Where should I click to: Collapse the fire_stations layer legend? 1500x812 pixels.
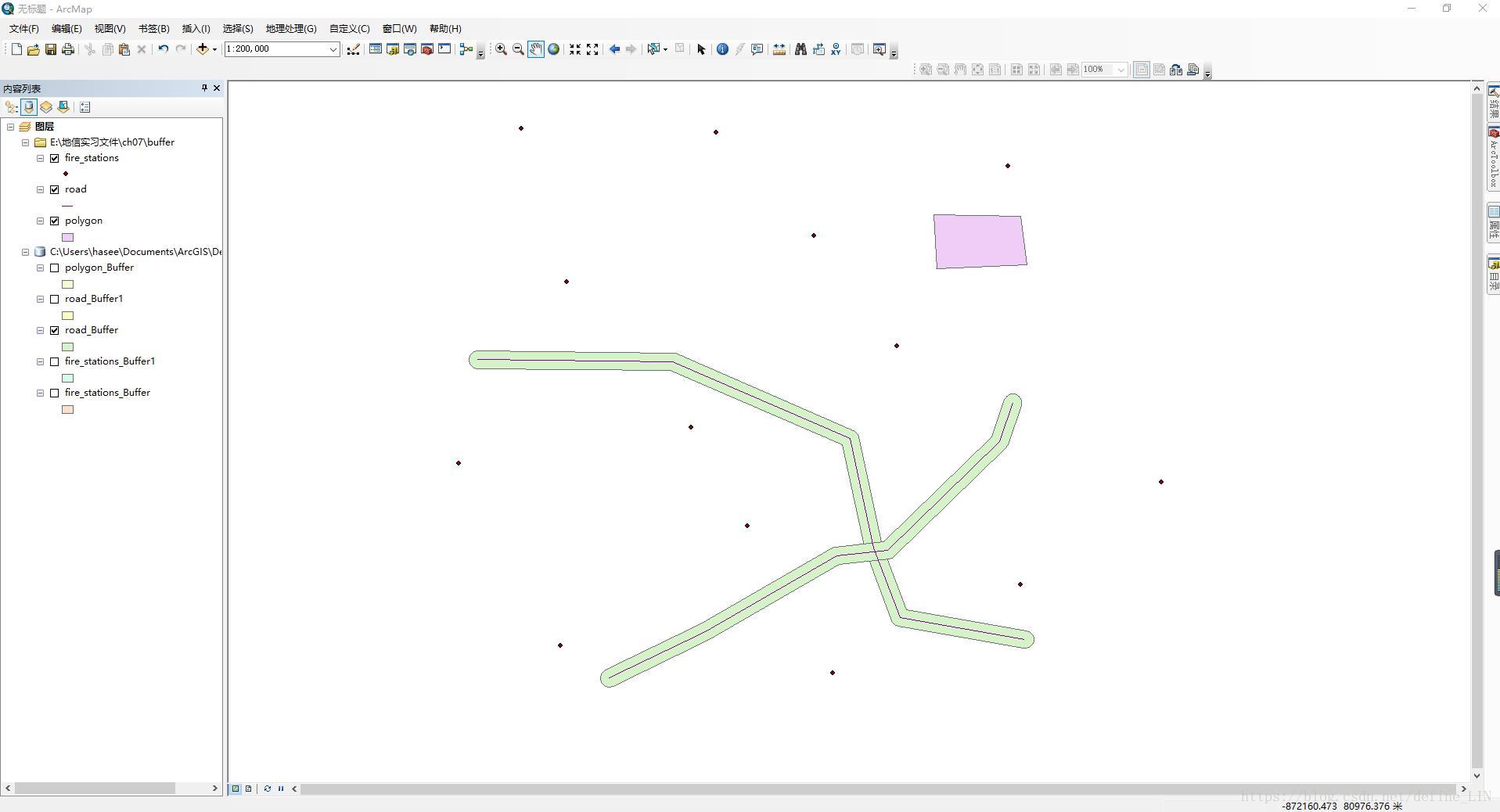[x=40, y=158]
